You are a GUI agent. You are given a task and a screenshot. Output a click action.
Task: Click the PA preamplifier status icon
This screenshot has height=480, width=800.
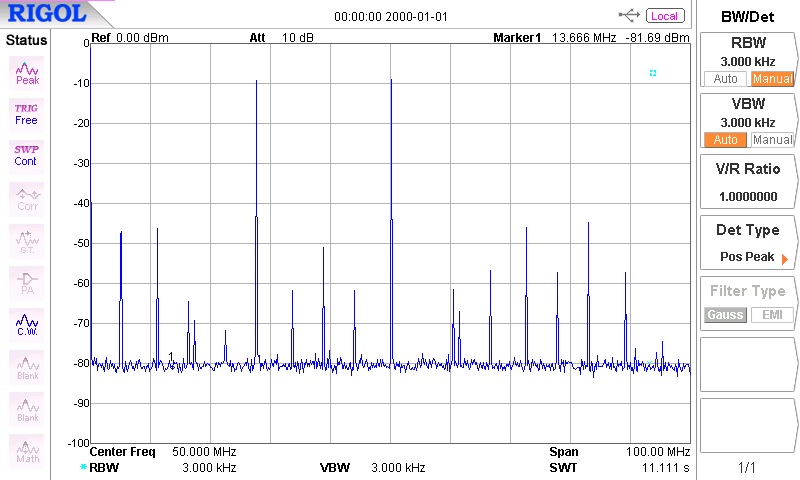[27, 282]
